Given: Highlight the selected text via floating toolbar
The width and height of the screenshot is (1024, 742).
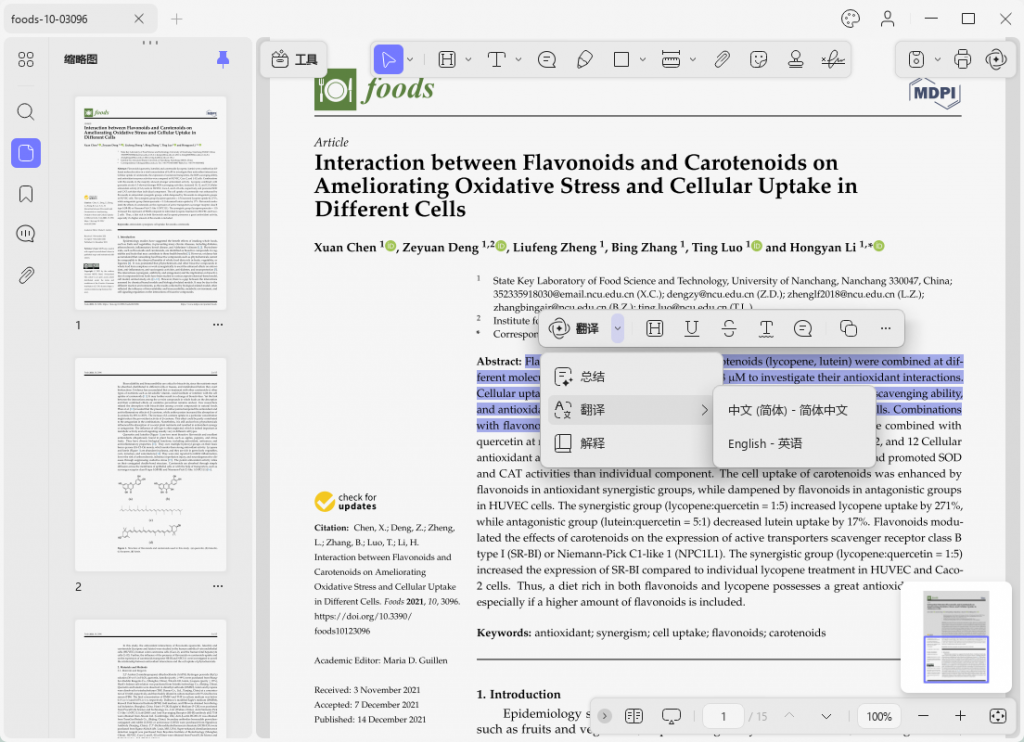Looking at the screenshot, I should [x=654, y=329].
